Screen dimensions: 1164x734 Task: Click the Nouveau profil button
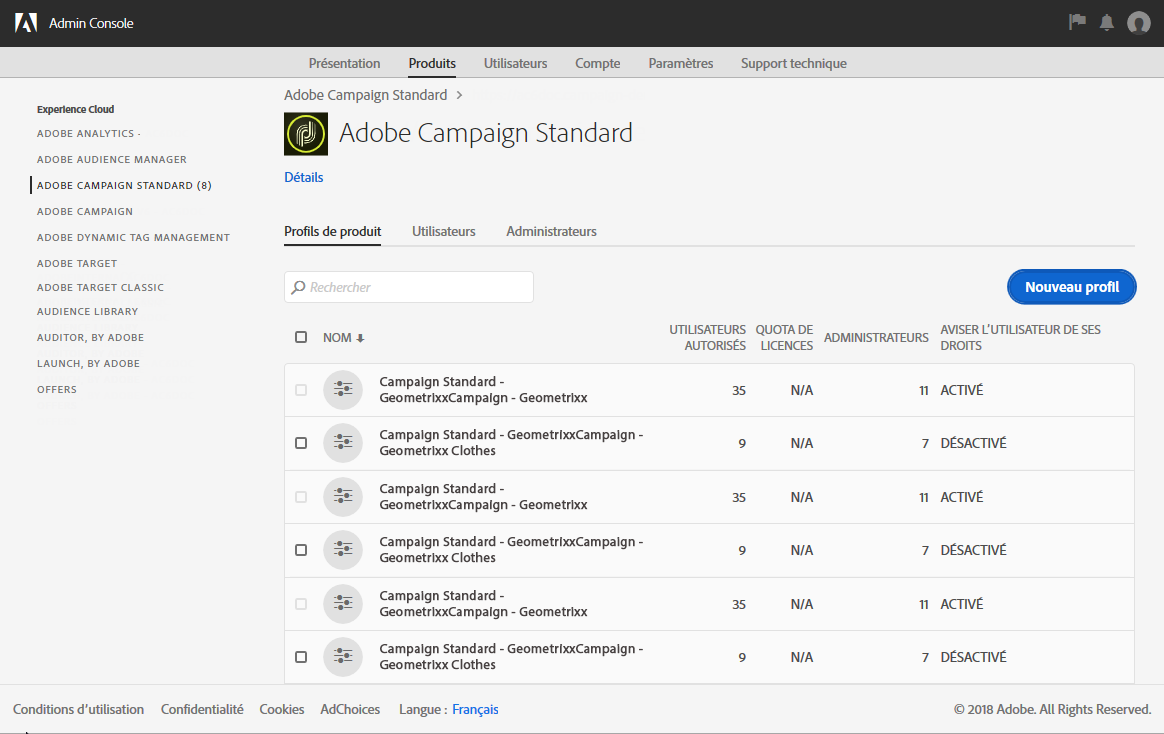tap(1071, 287)
